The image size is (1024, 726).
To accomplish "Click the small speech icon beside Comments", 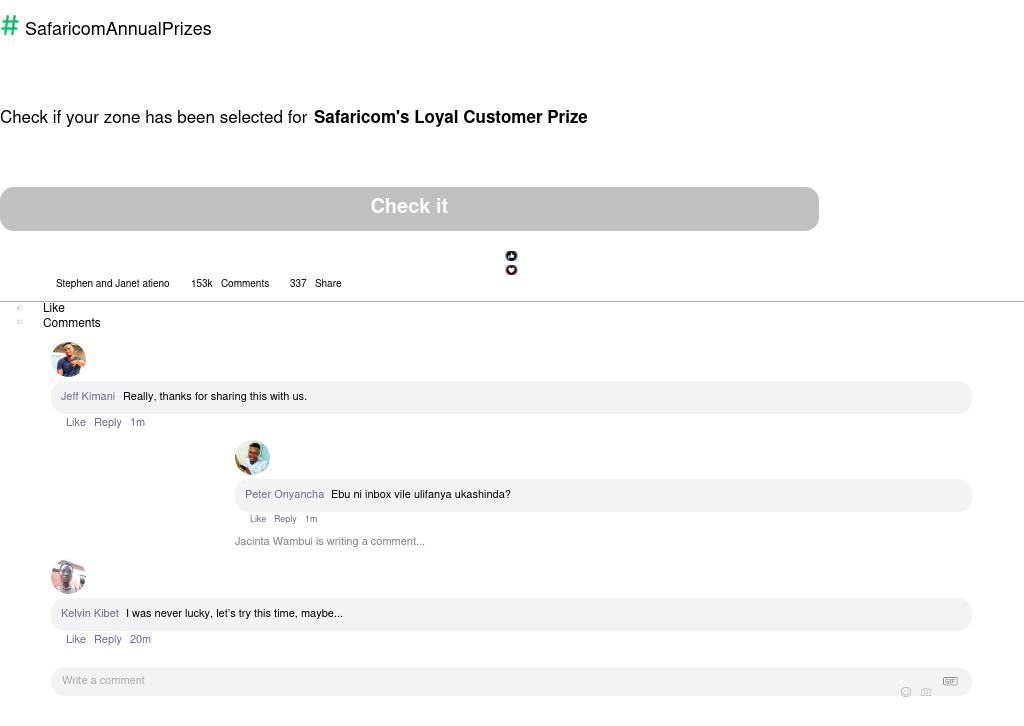I will (20, 322).
